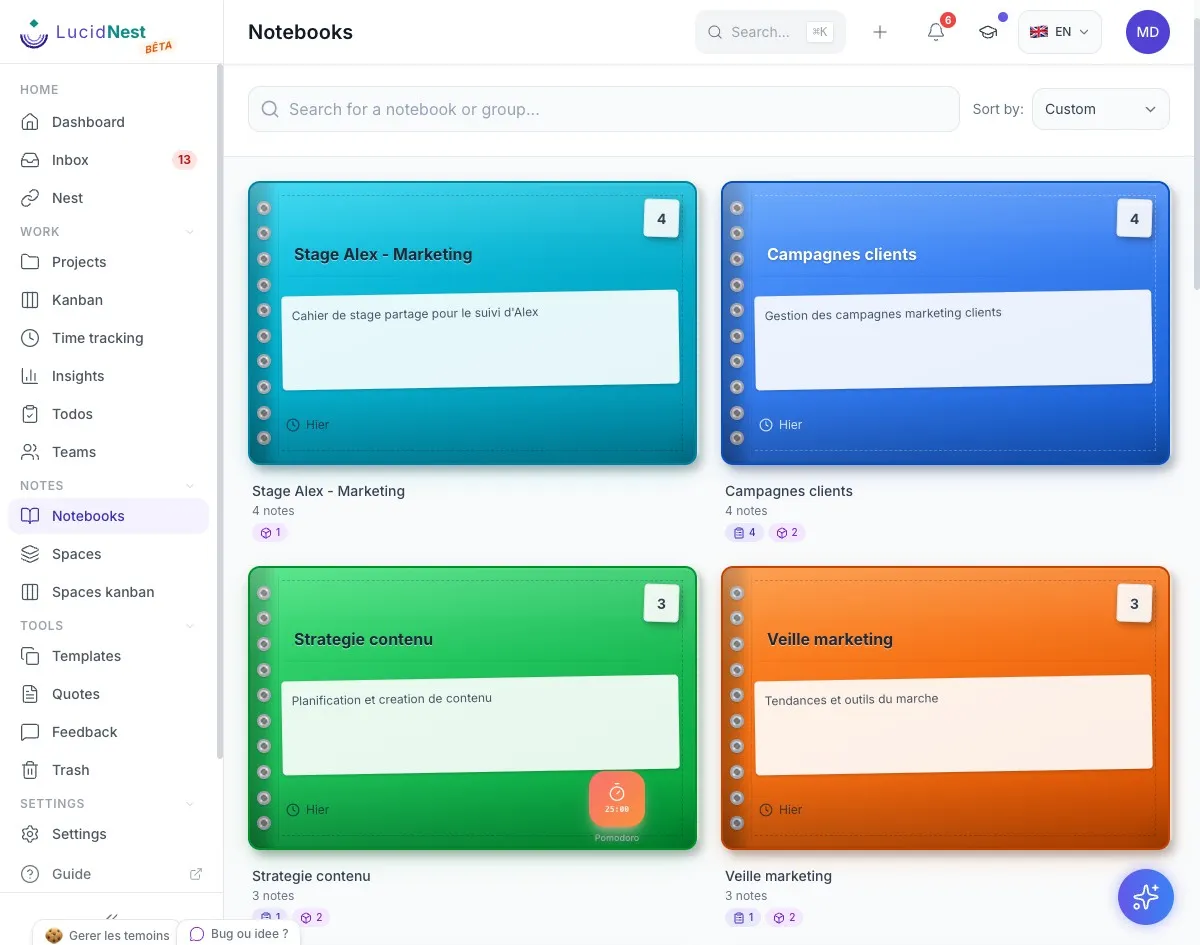Click the Insights chart icon
This screenshot has width=1200, height=945.
[31, 376]
